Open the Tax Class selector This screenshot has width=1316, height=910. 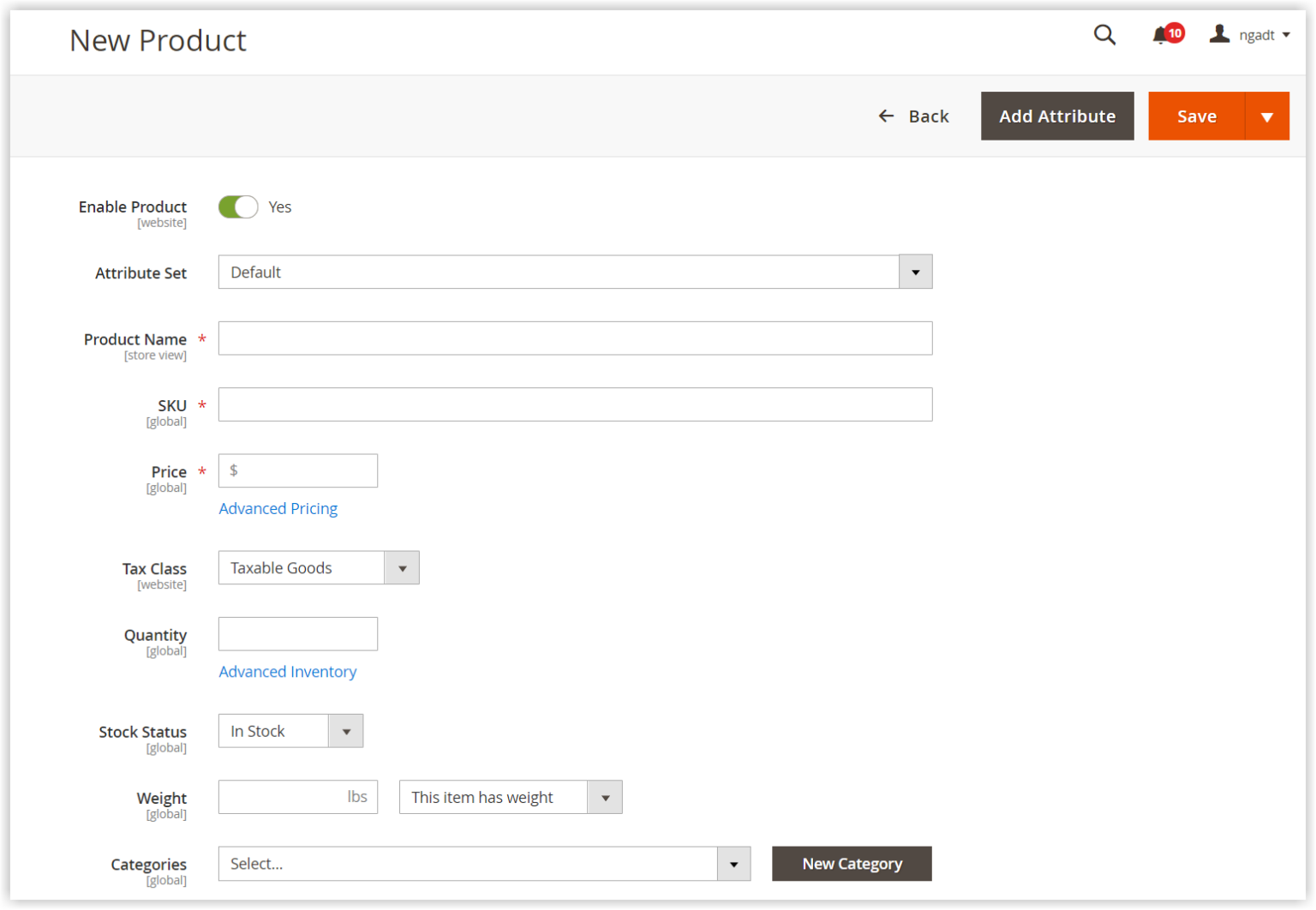click(x=403, y=567)
